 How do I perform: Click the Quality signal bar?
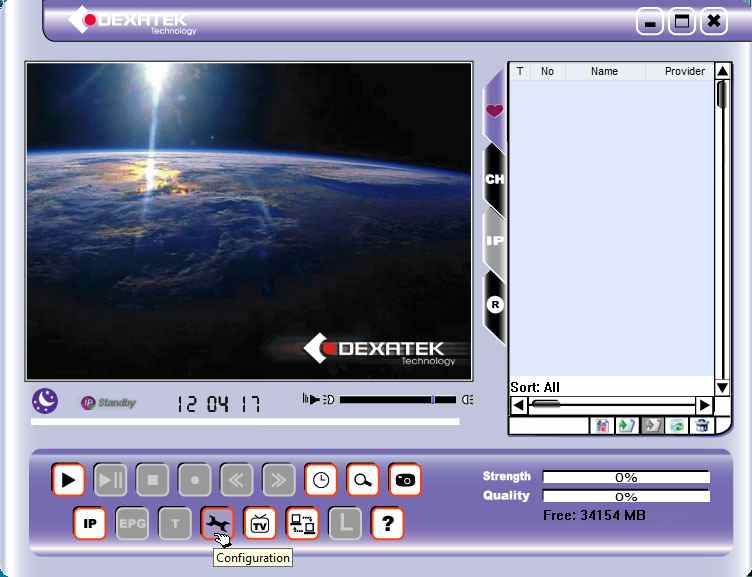click(x=626, y=496)
